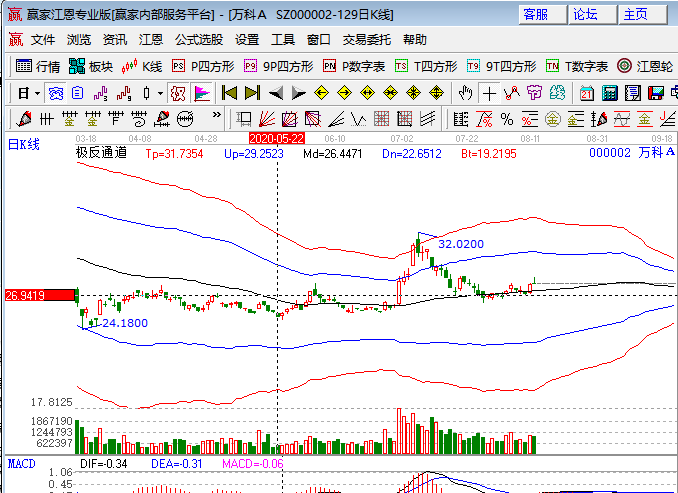Click yellow diamond horizontal-compress icon
This screenshot has width=678, height=493.
(x=390, y=93)
